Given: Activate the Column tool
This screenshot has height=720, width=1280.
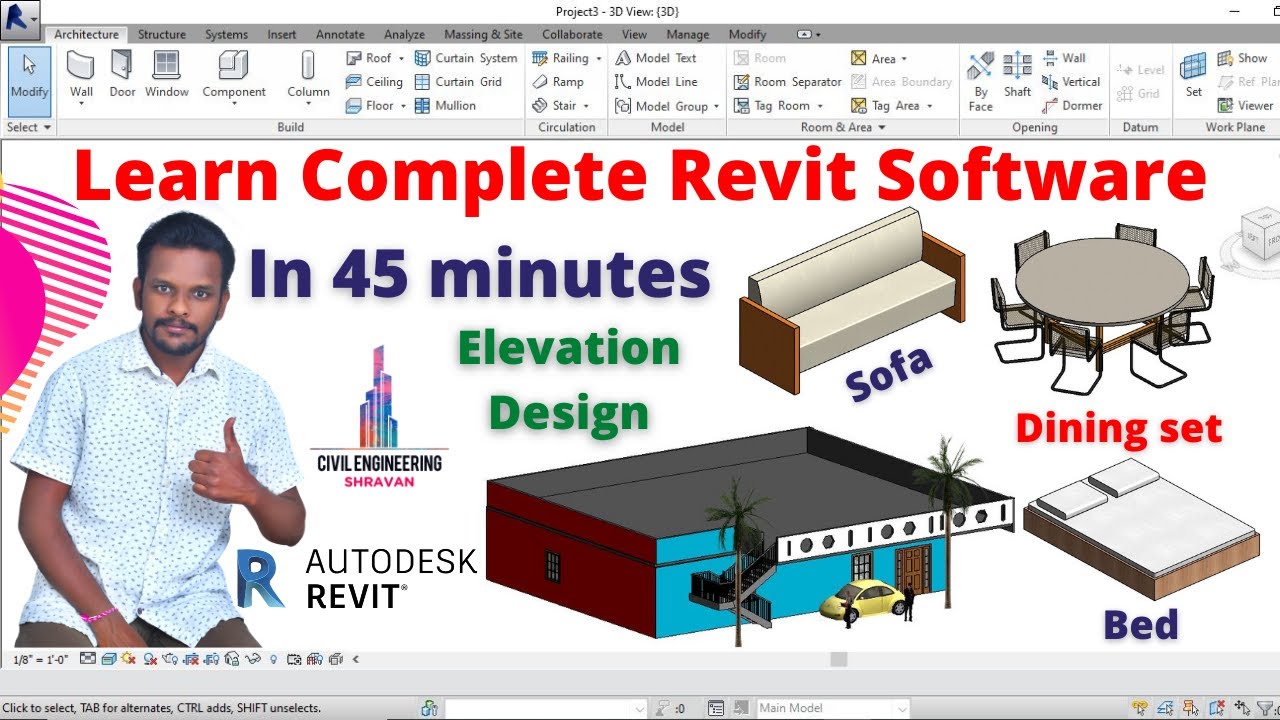Looking at the screenshot, I should tap(308, 76).
